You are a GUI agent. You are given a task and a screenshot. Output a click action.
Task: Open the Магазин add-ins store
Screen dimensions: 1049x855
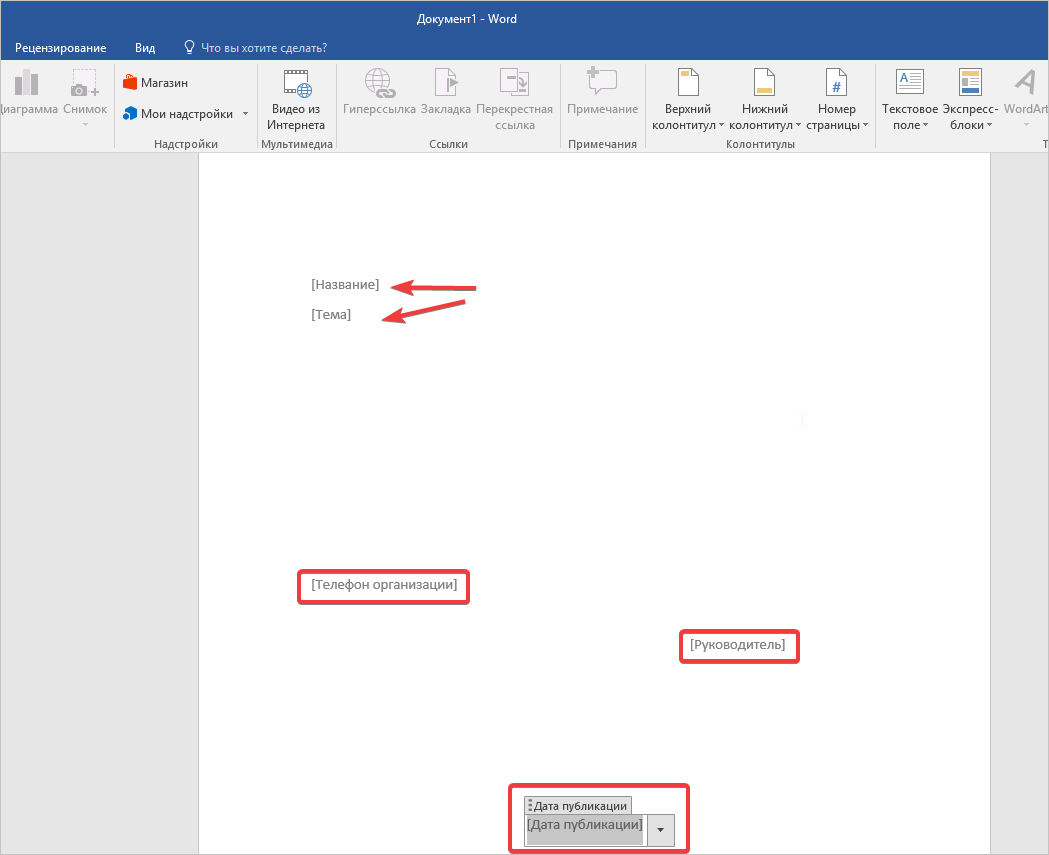coord(155,83)
